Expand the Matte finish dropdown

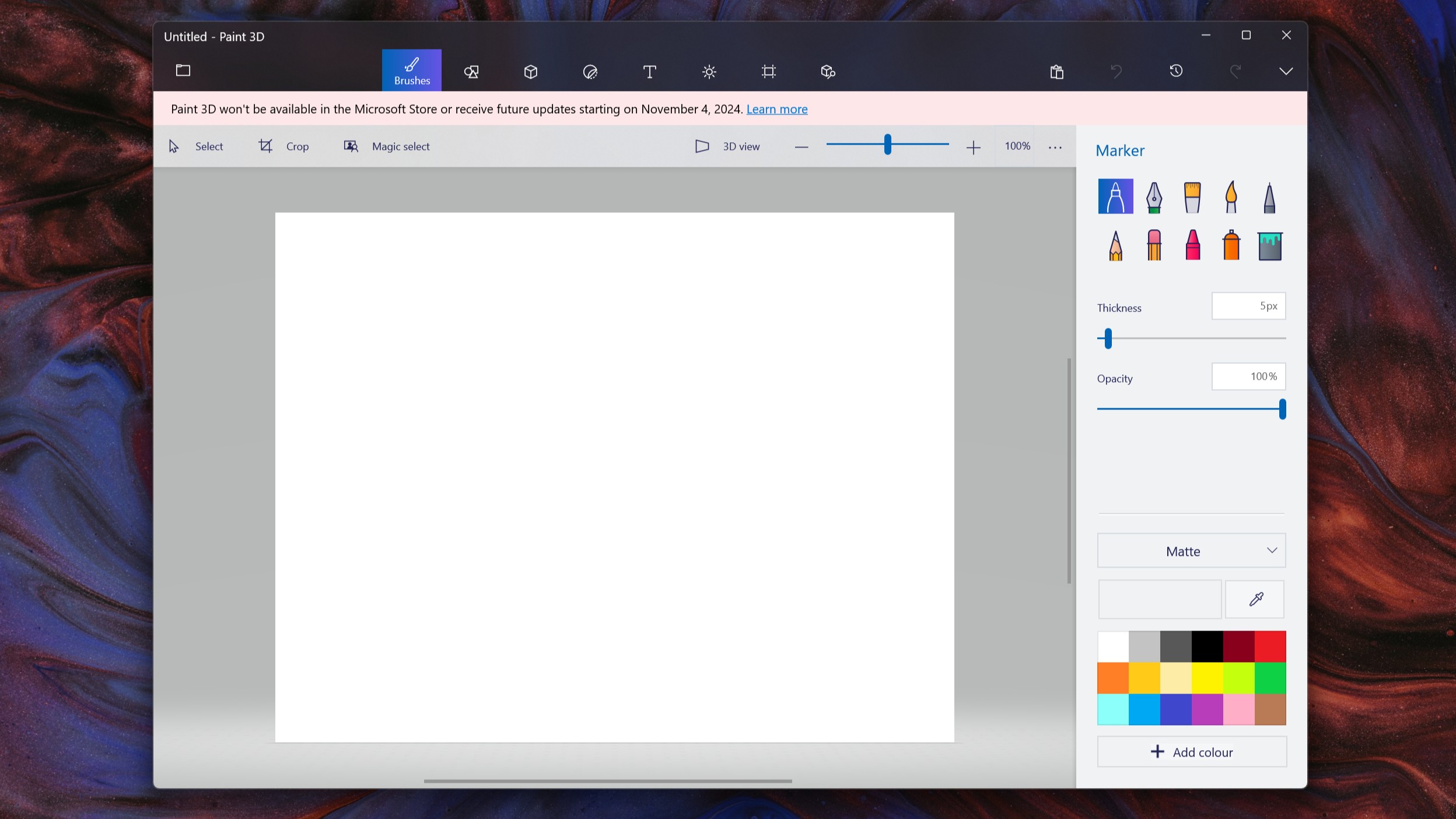[x=1191, y=551]
